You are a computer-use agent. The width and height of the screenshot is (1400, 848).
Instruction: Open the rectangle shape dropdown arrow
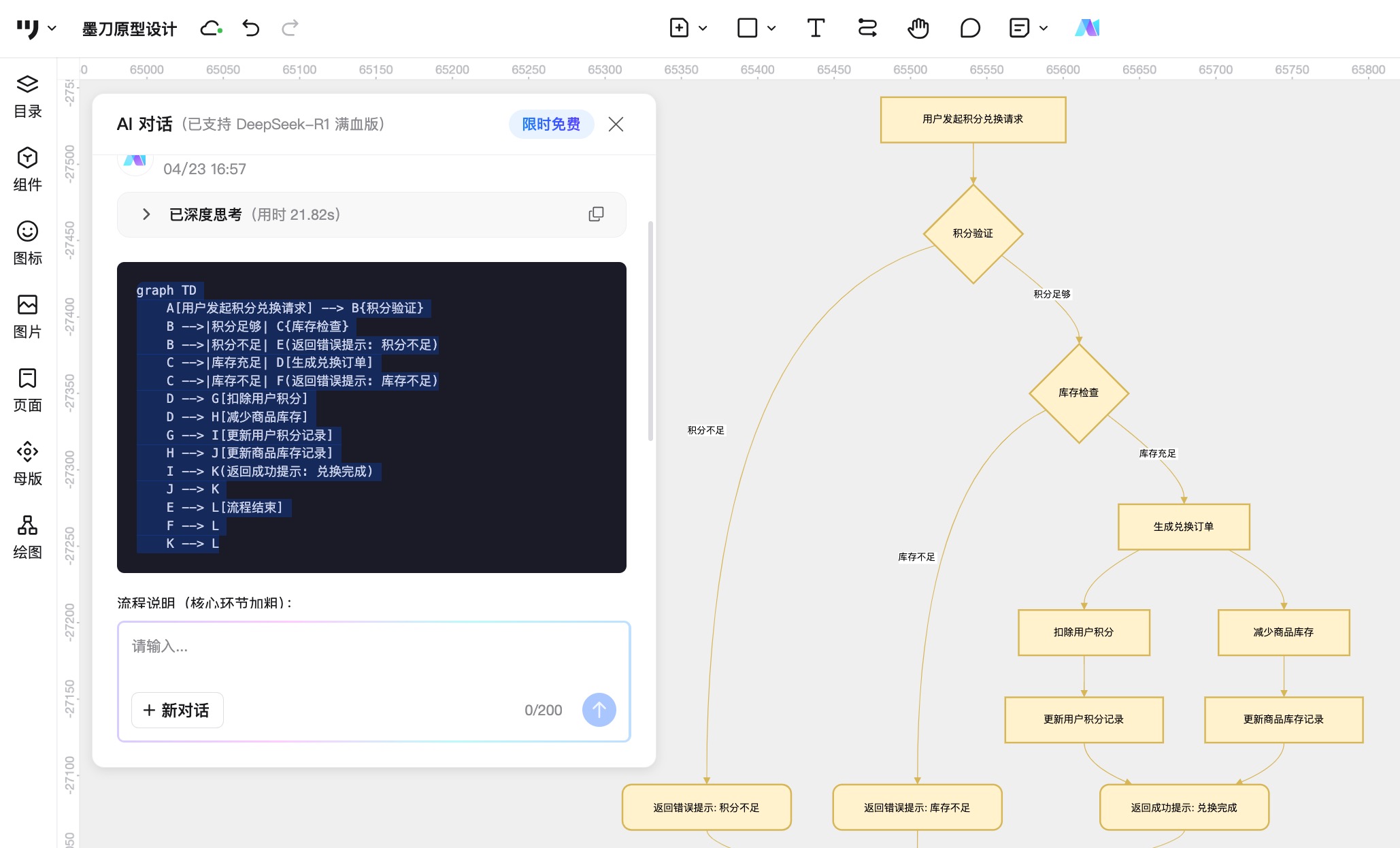[771, 29]
